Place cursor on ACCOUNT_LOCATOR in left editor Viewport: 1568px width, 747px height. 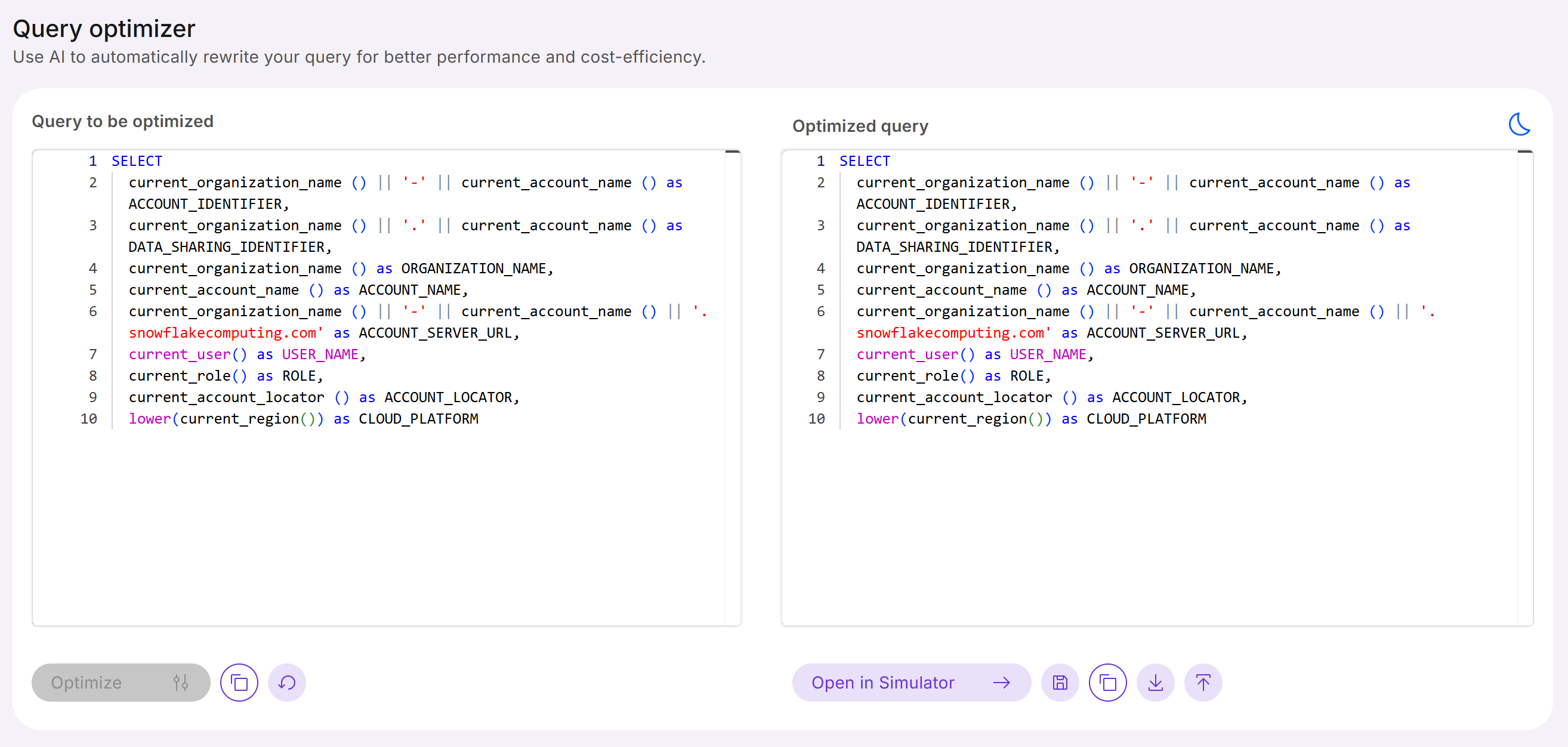pyautogui.click(x=448, y=397)
